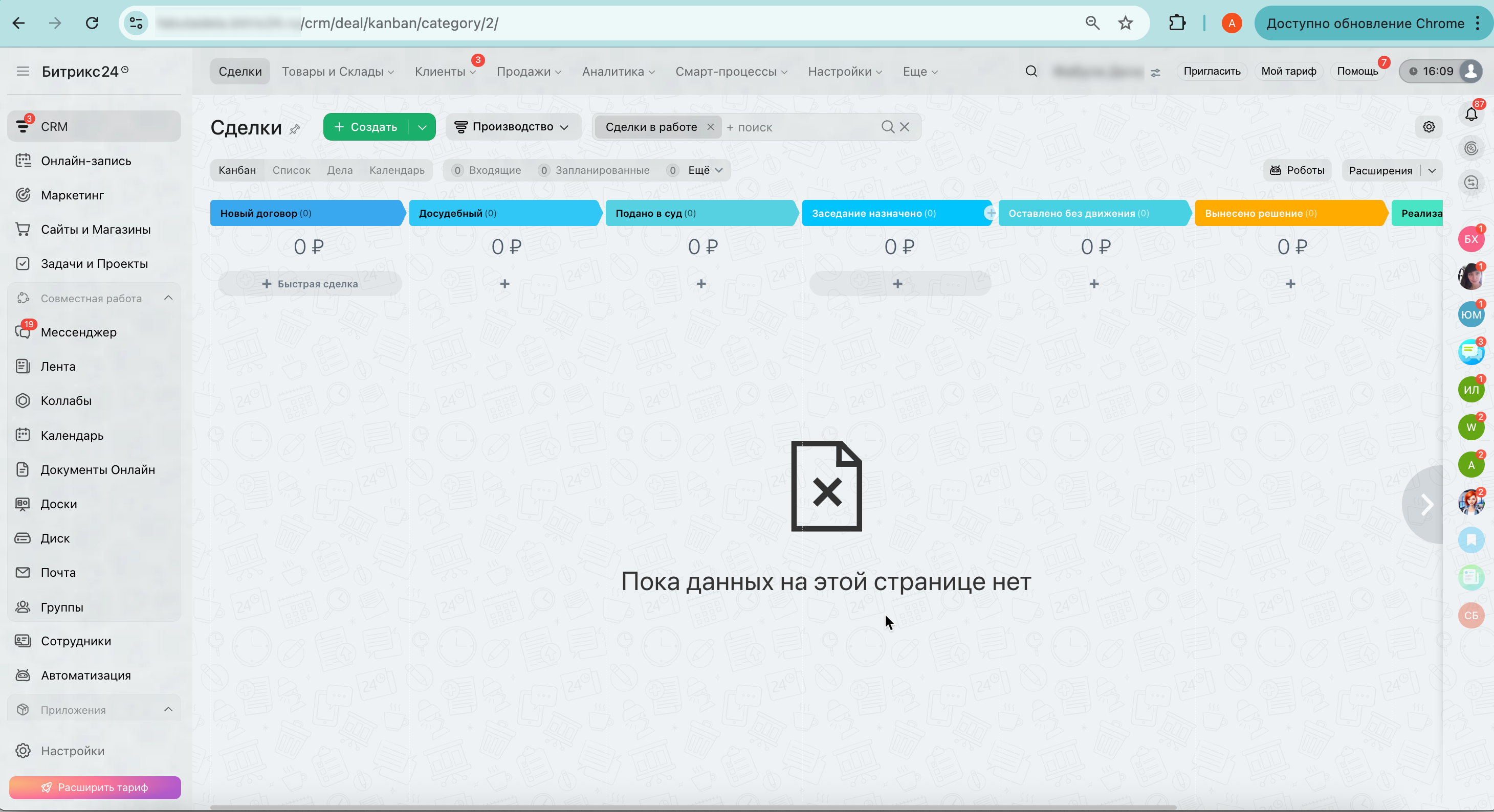Open the CRM sidebar section
Screen dimensions: 1494x812
(94, 126)
